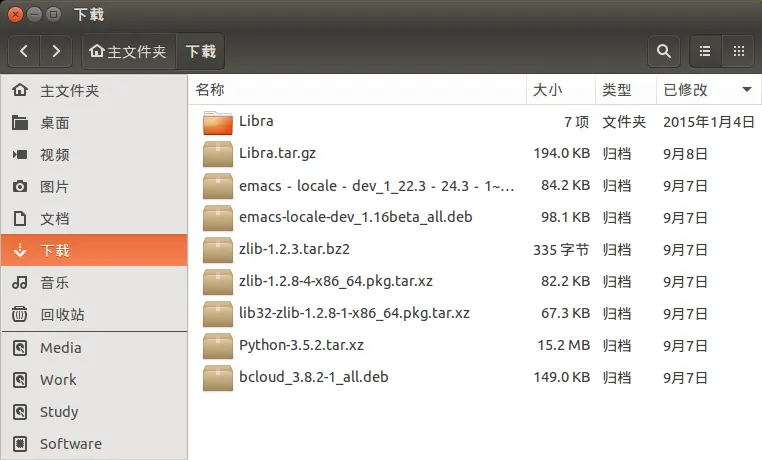Go back to previous folder
This screenshot has height=460, width=762.
tap(24, 51)
